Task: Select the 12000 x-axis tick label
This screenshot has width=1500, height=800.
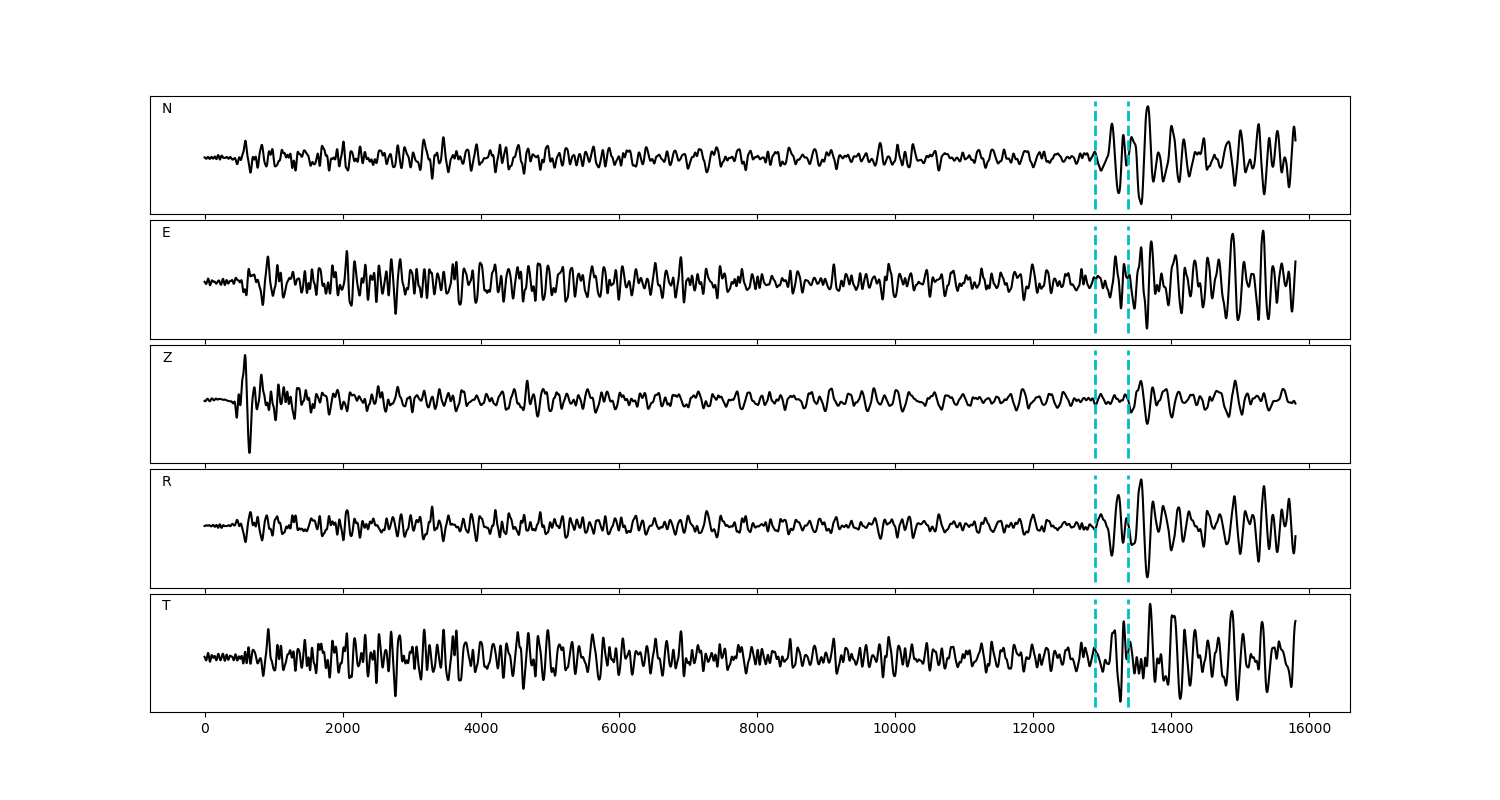Action: click(x=1033, y=730)
